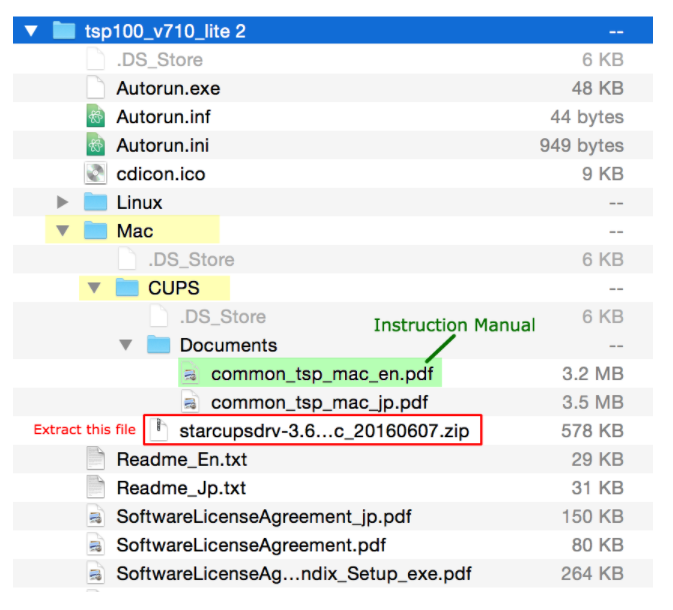The width and height of the screenshot is (673, 610).
Task: Click the starcupsdrv zip archive icon
Action: [x=159, y=431]
